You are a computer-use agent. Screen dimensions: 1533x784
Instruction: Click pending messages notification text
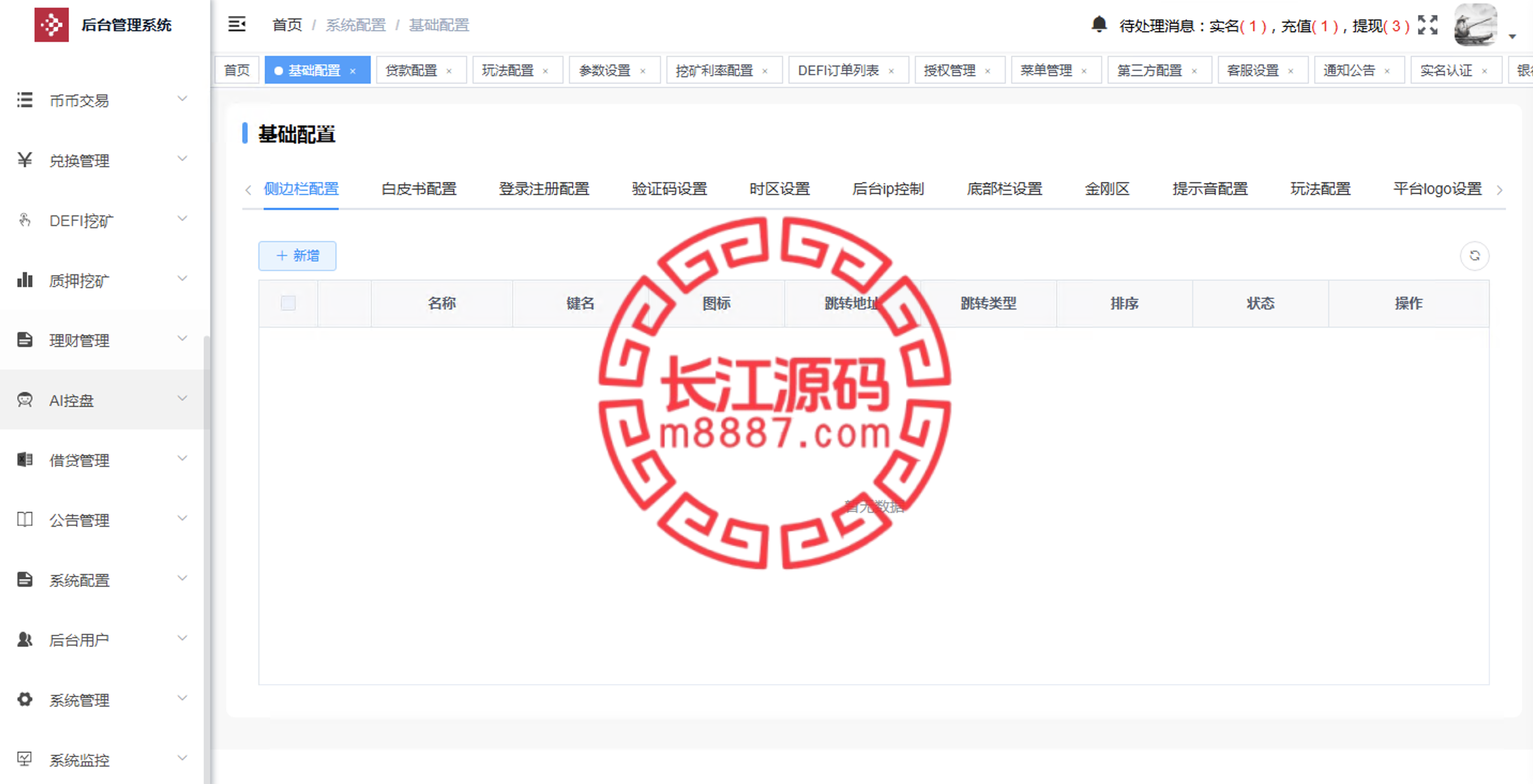1264,26
